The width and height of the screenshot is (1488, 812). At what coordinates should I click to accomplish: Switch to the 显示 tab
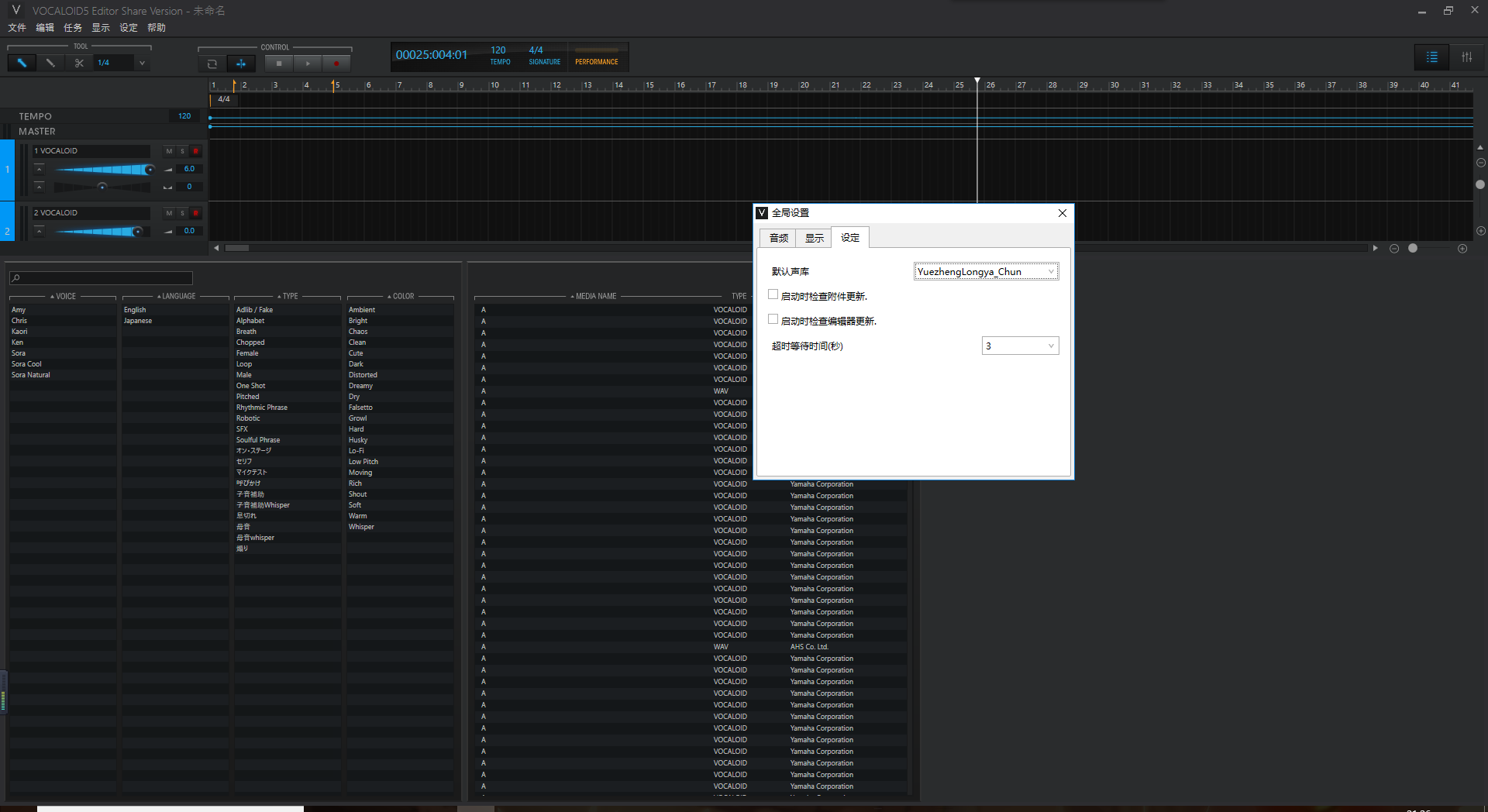(x=814, y=238)
